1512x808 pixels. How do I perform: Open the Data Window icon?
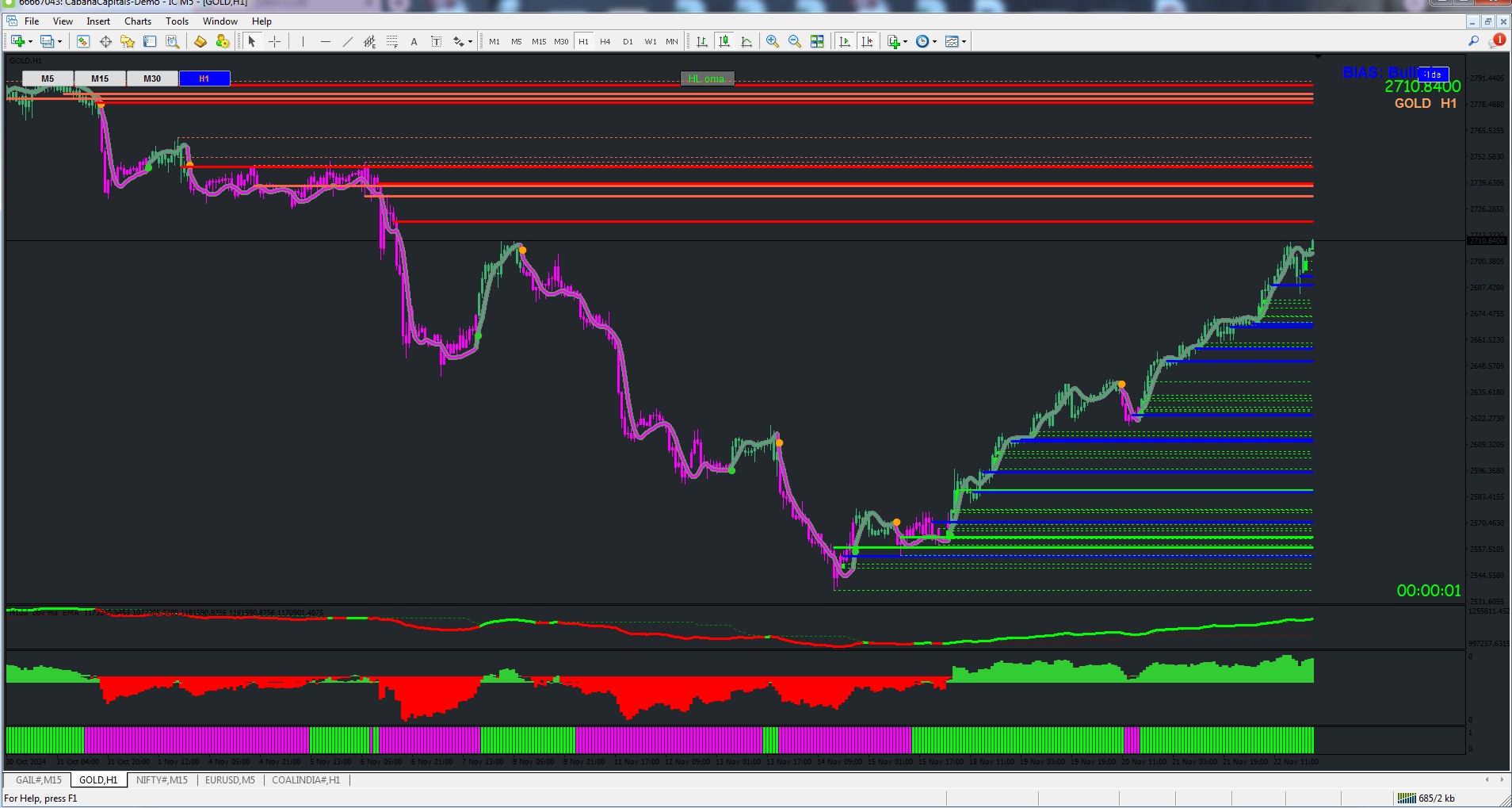[x=105, y=41]
